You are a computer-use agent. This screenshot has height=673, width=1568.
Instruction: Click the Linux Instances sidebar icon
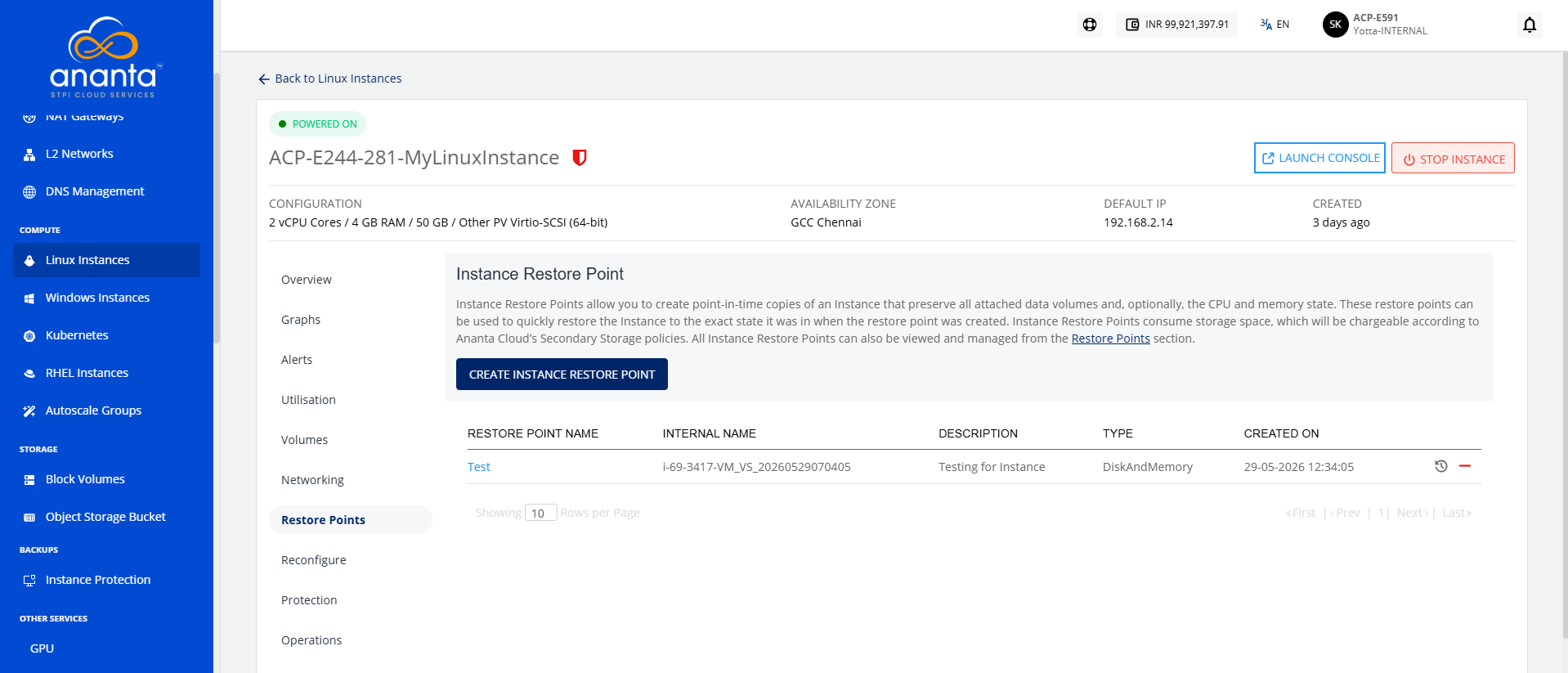pos(29,261)
